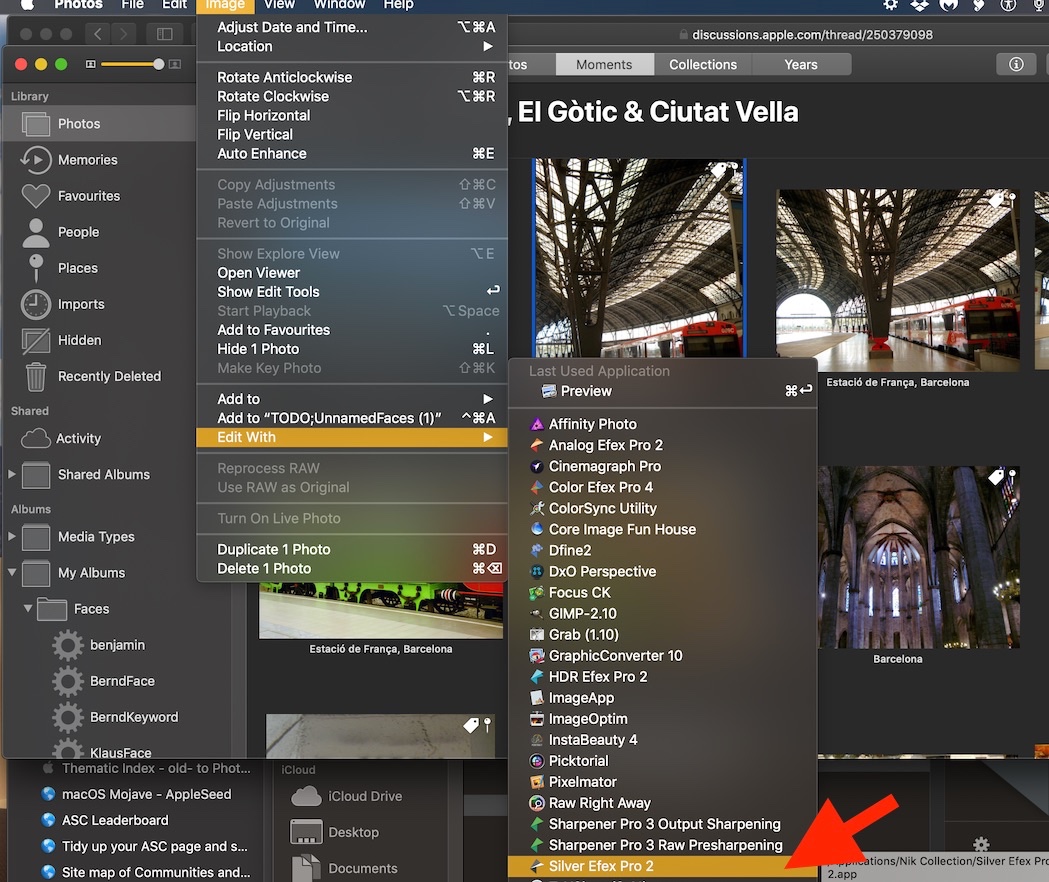The image size is (1049, 882).
Task: Open Pixelmator entry
Action: (662, 782)
